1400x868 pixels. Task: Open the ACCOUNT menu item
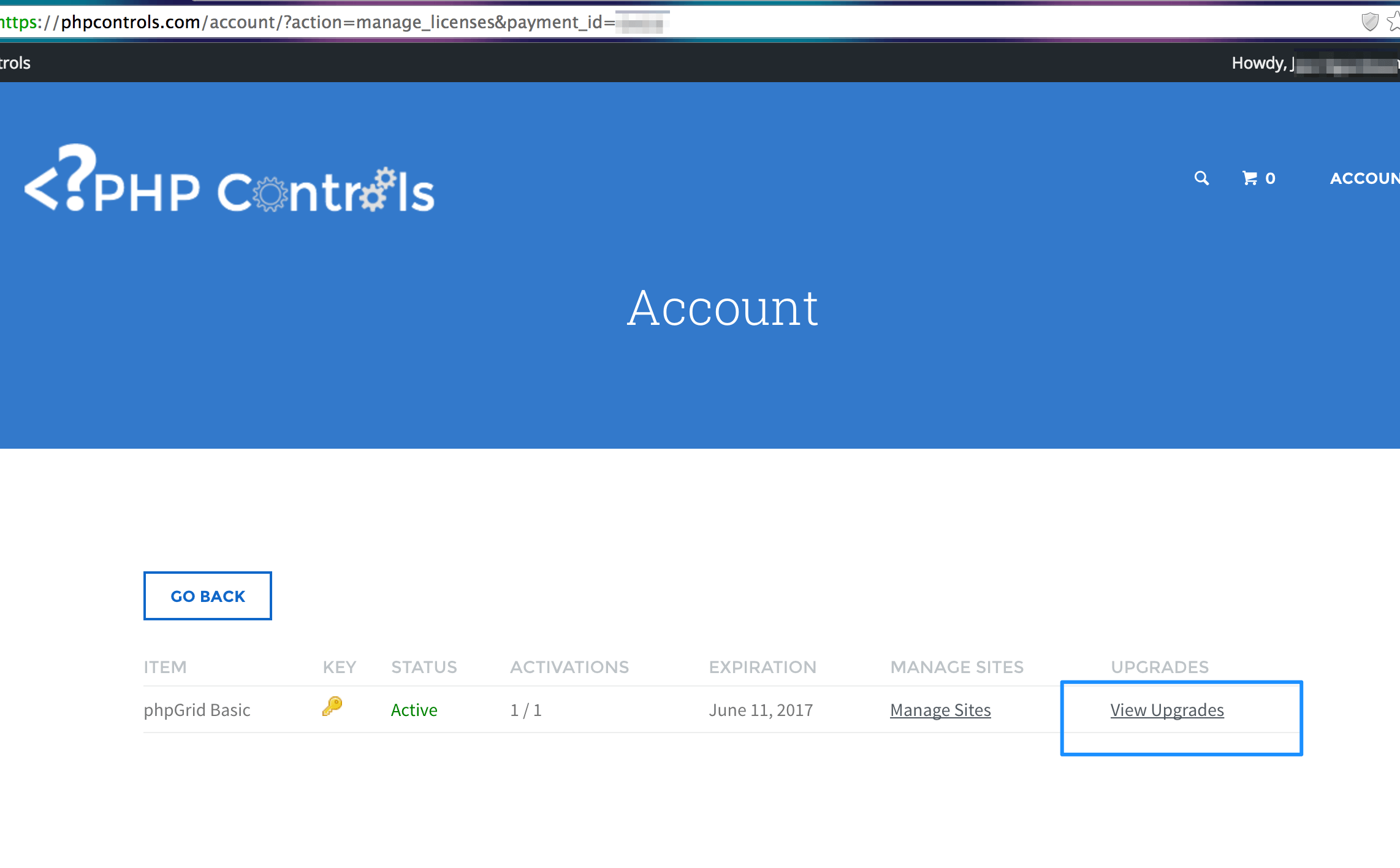pyautogui.click(x=1364, y=178)
